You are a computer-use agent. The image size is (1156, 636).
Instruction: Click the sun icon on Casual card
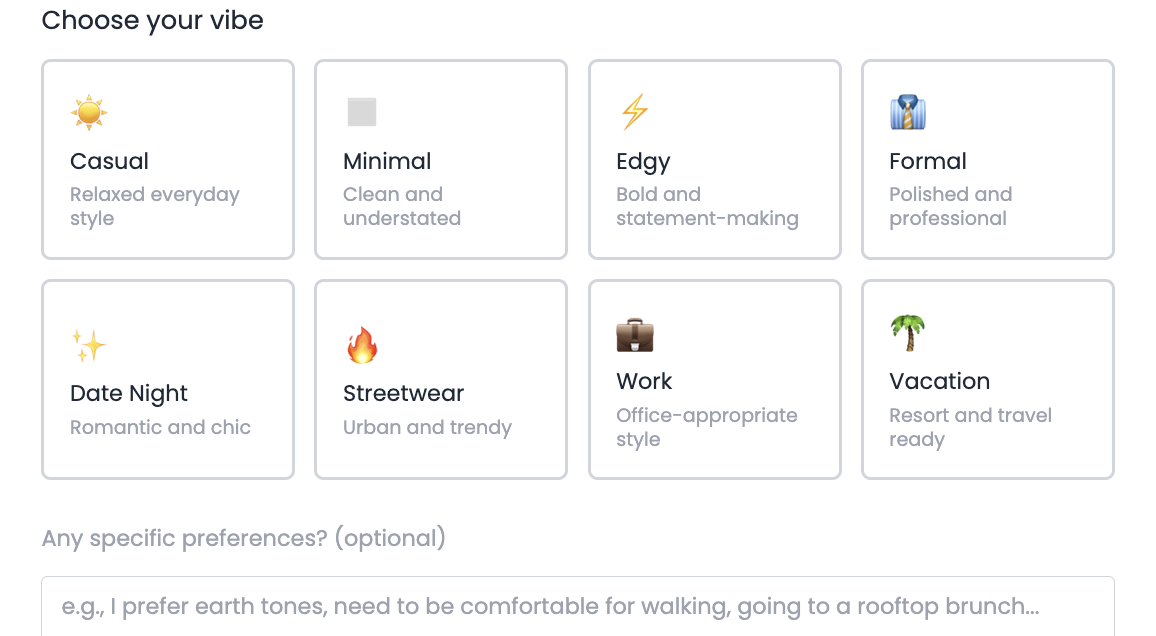tap(89, 112)
